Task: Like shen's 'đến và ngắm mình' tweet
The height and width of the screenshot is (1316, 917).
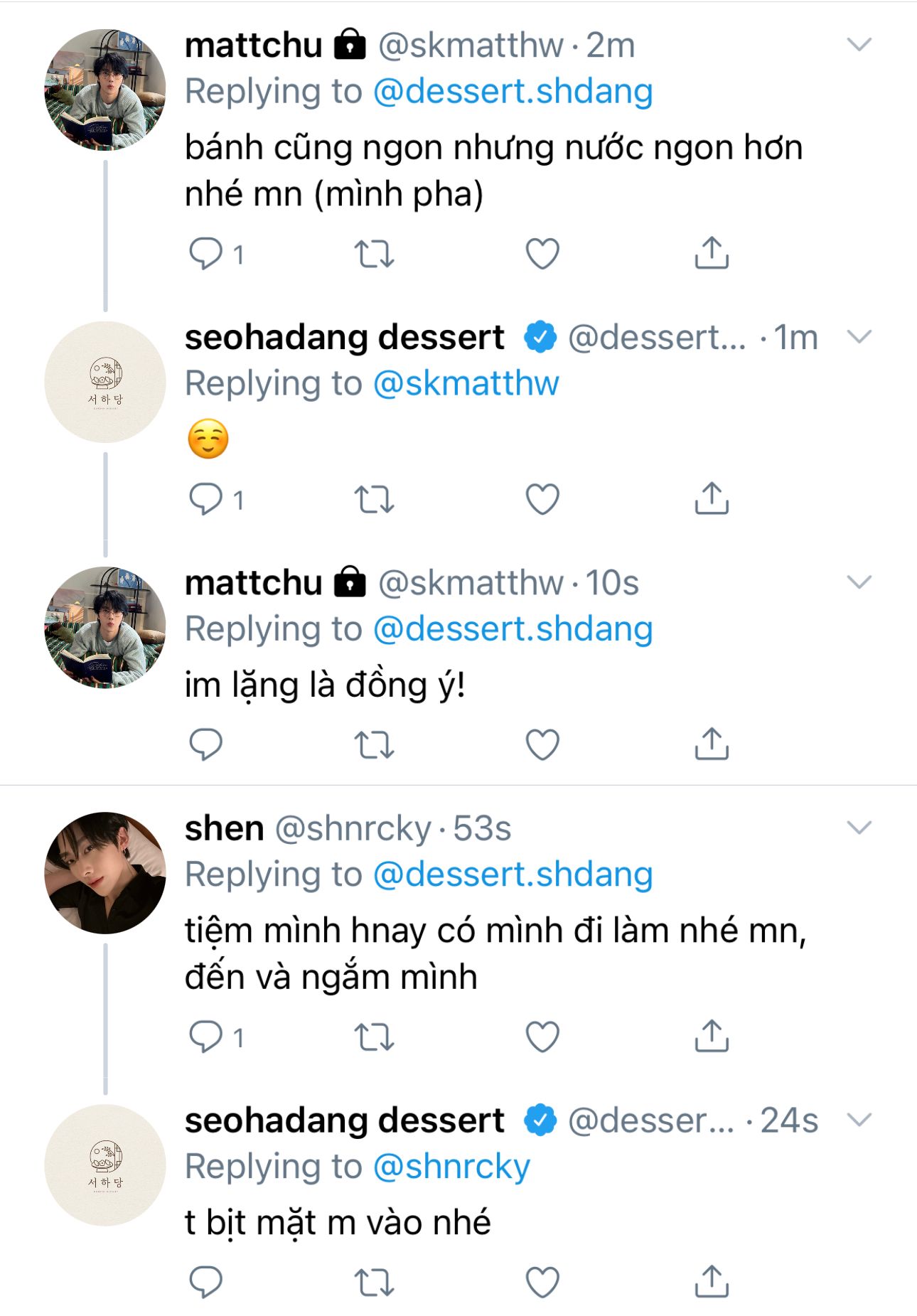Action: pyautogui.click(x=542, y=1037)
